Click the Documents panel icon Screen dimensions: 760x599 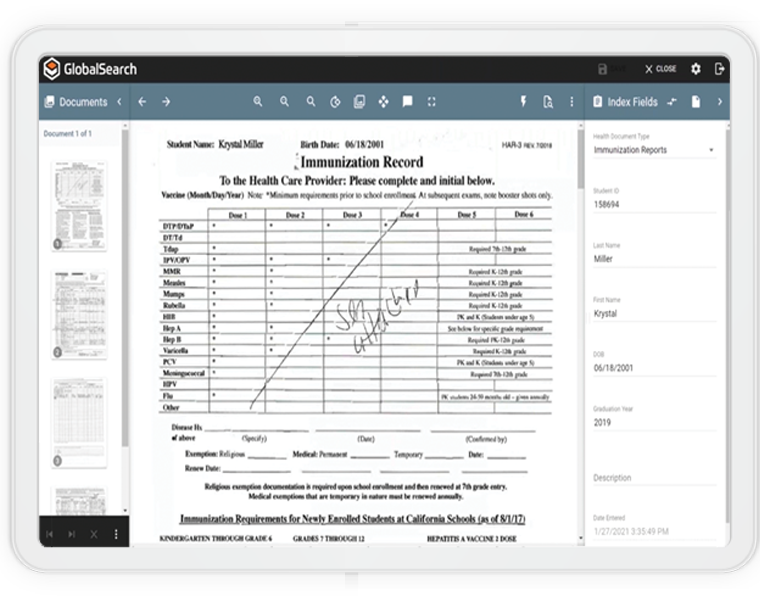[49, 102]
